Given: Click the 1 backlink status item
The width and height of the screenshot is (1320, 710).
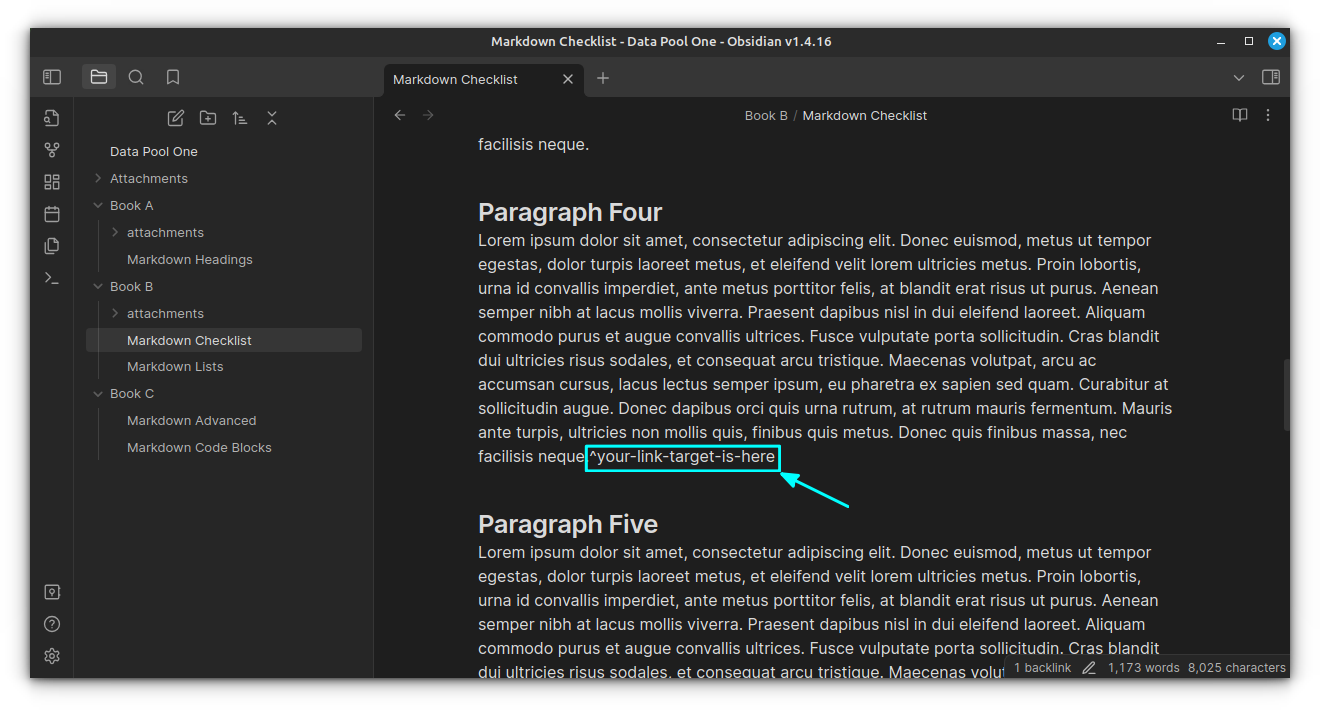Looking at the screenshot, I should 1042,667.
